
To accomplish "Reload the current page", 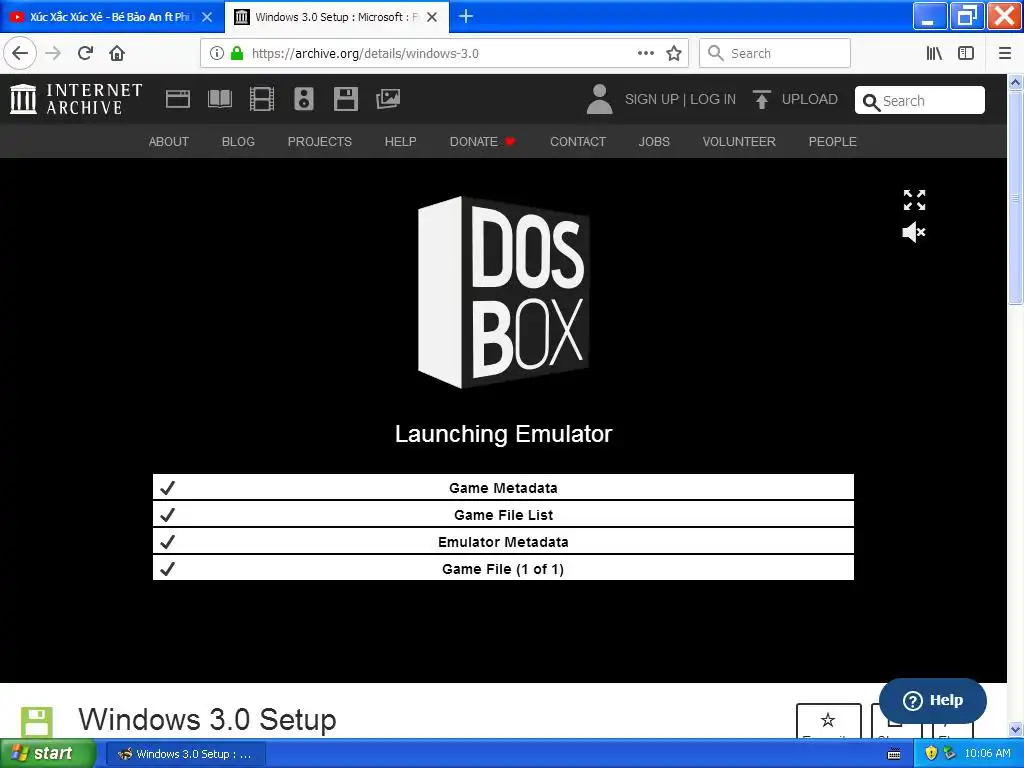I will tap(86, 53).
